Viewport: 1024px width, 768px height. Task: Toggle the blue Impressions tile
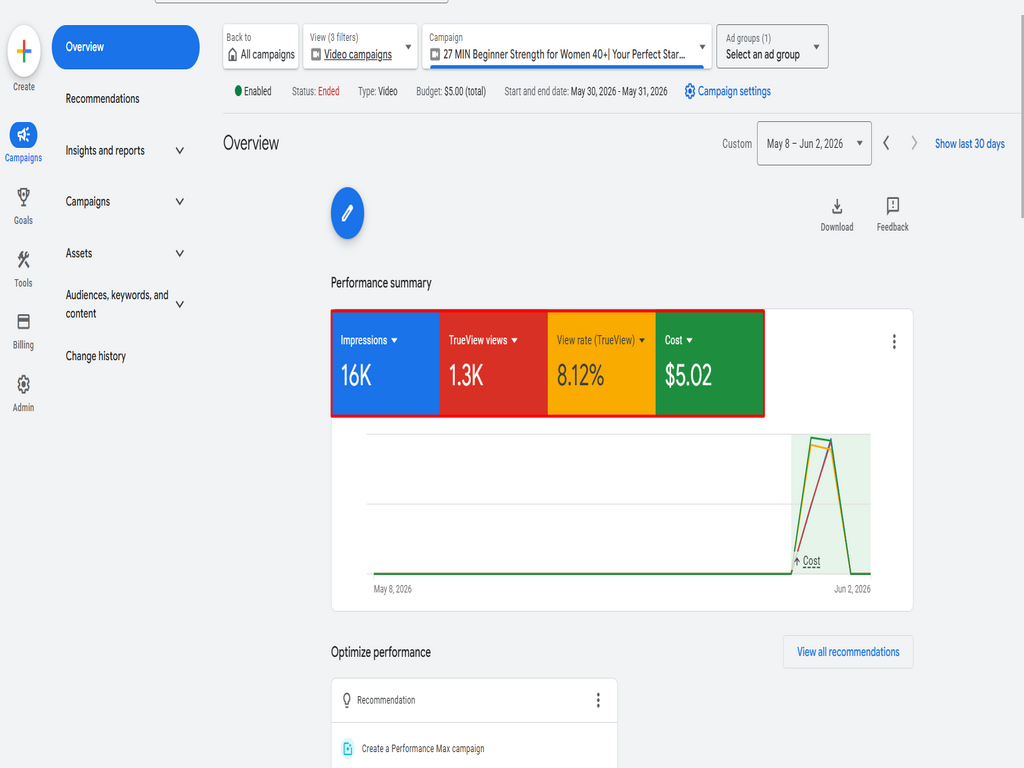385,363
